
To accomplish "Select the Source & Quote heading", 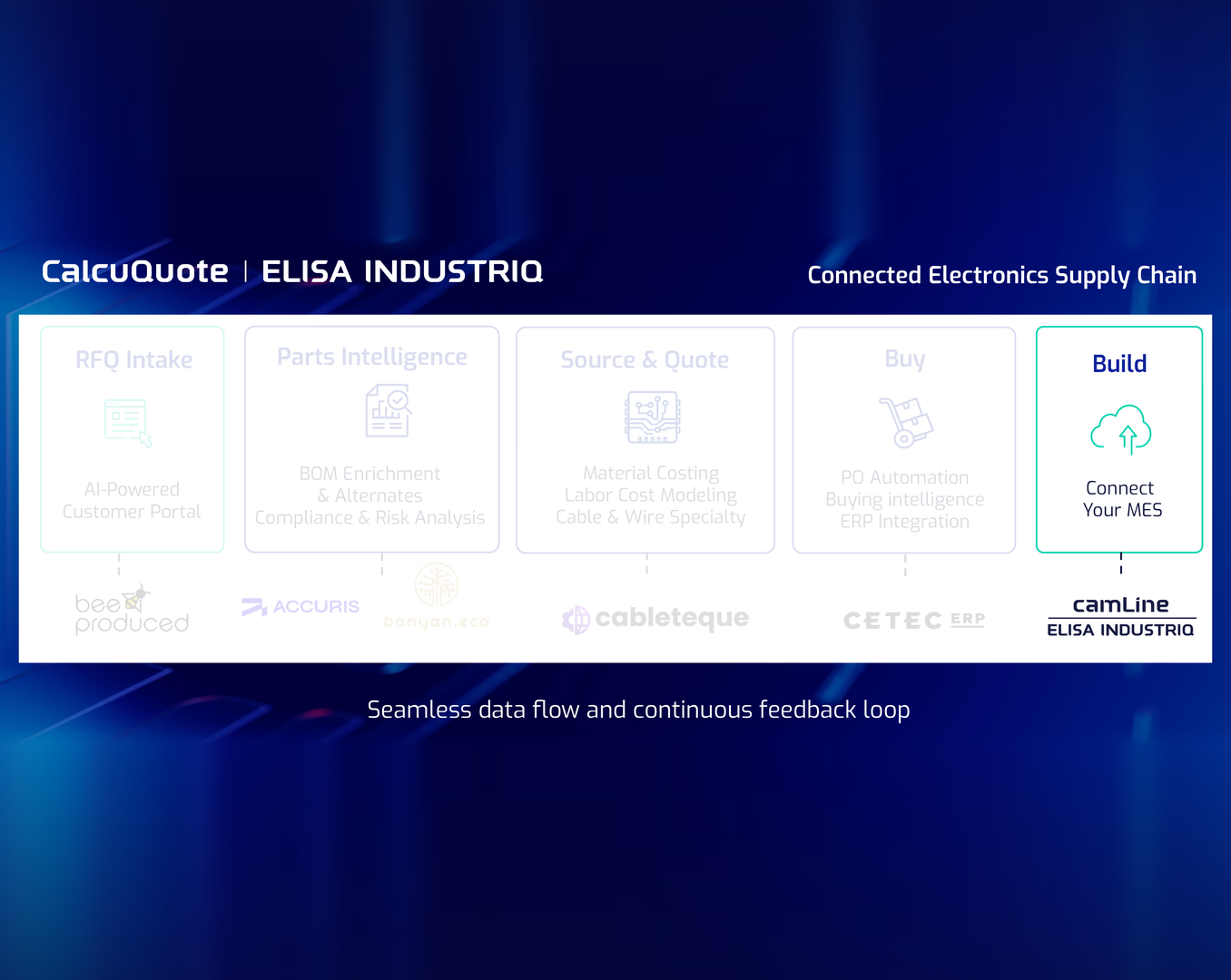I will pyautogui.click(x=645, y=360).
